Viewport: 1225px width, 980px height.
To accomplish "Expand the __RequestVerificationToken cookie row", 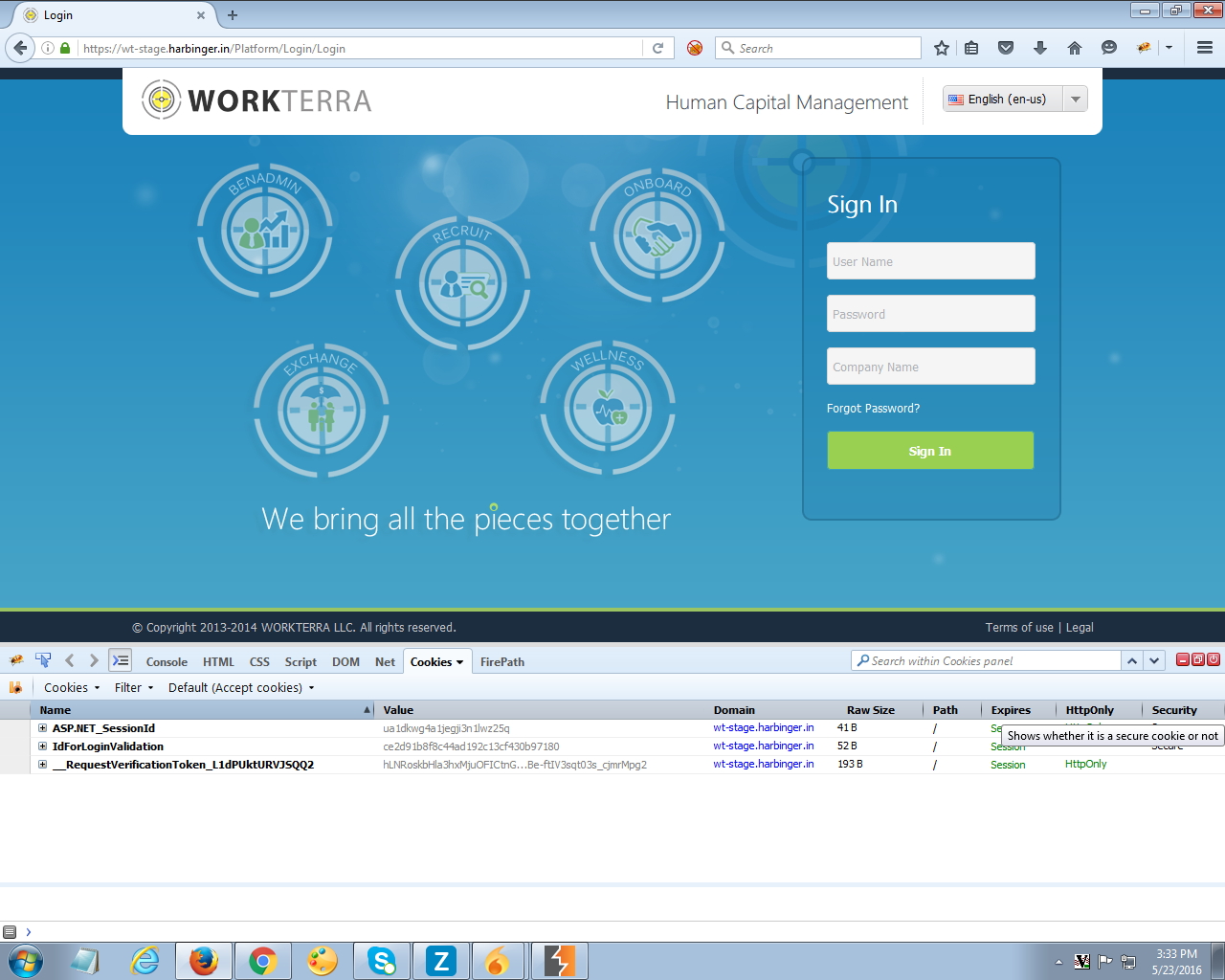I will pos(42,765).
